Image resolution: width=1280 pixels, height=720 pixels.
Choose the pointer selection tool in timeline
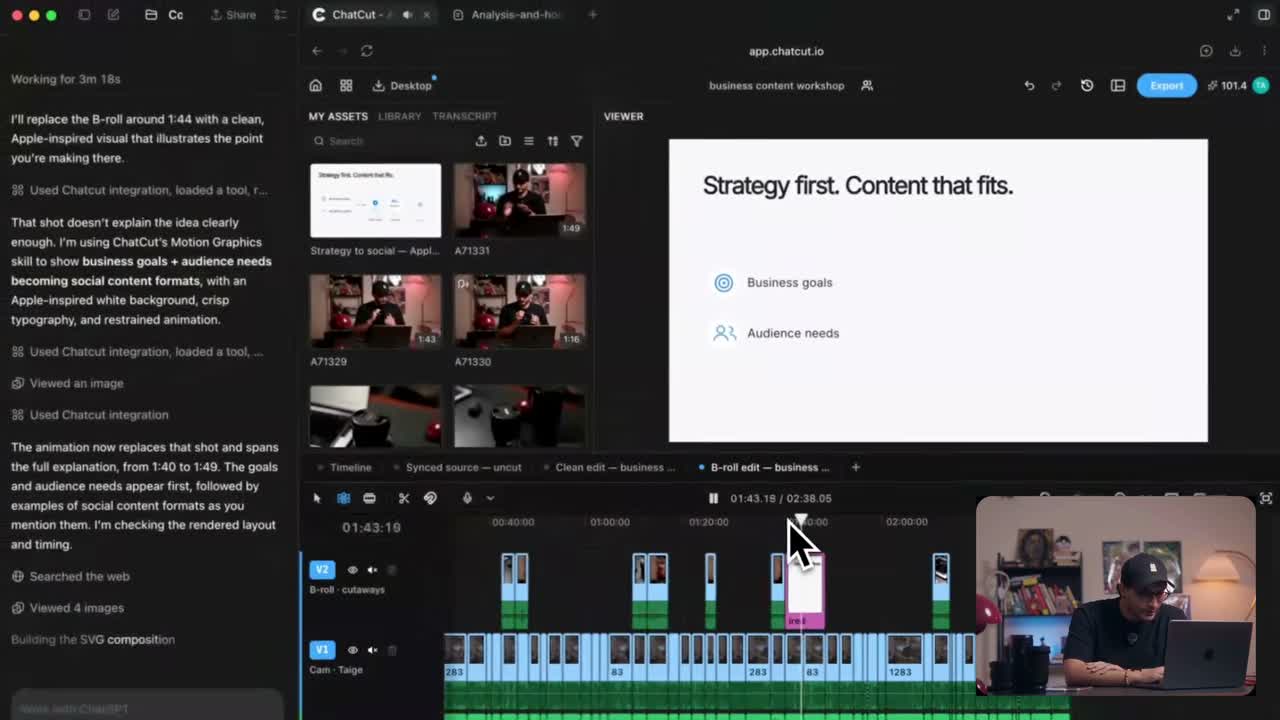point(317,498)
